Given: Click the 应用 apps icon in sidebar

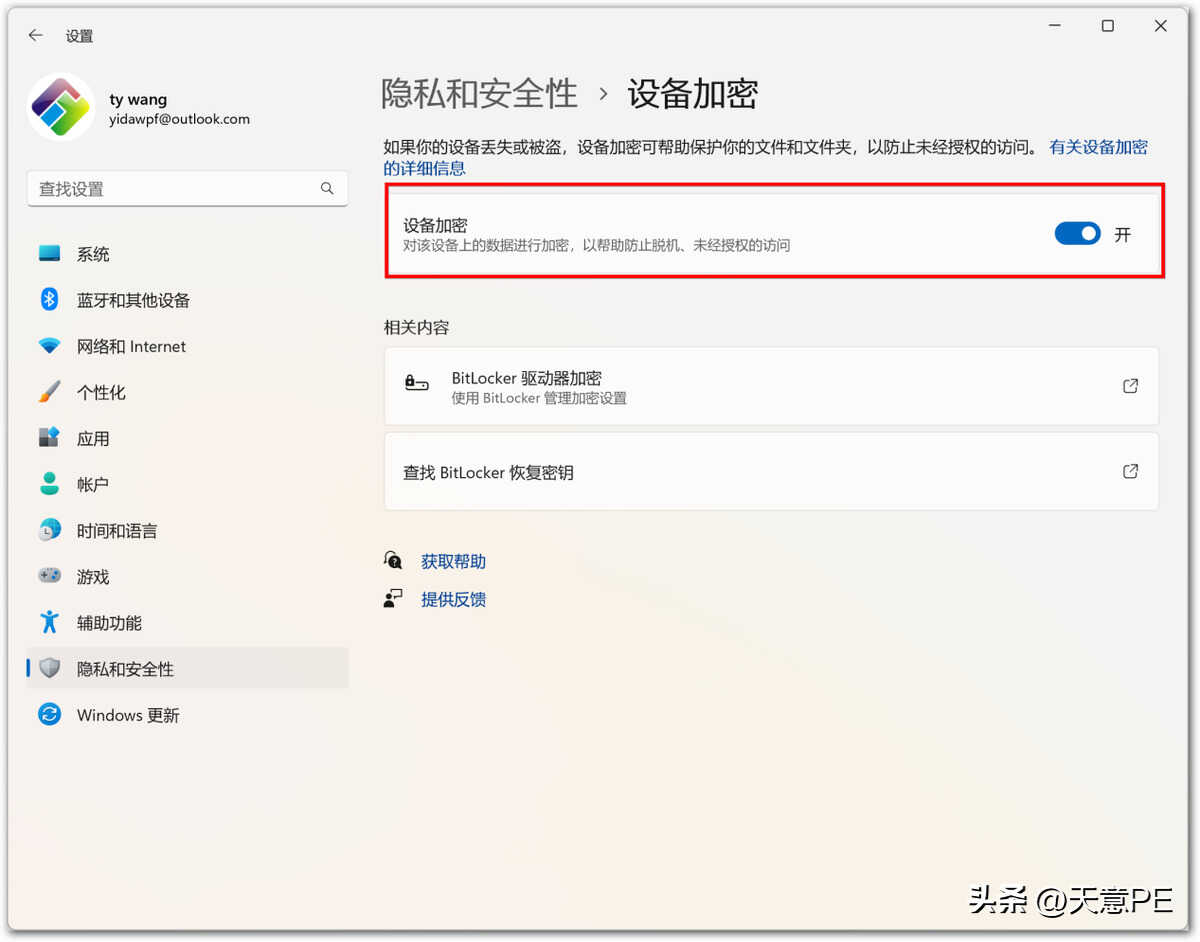Looking at the screenshot, I should pyautogui.click(x=49, y=438).
